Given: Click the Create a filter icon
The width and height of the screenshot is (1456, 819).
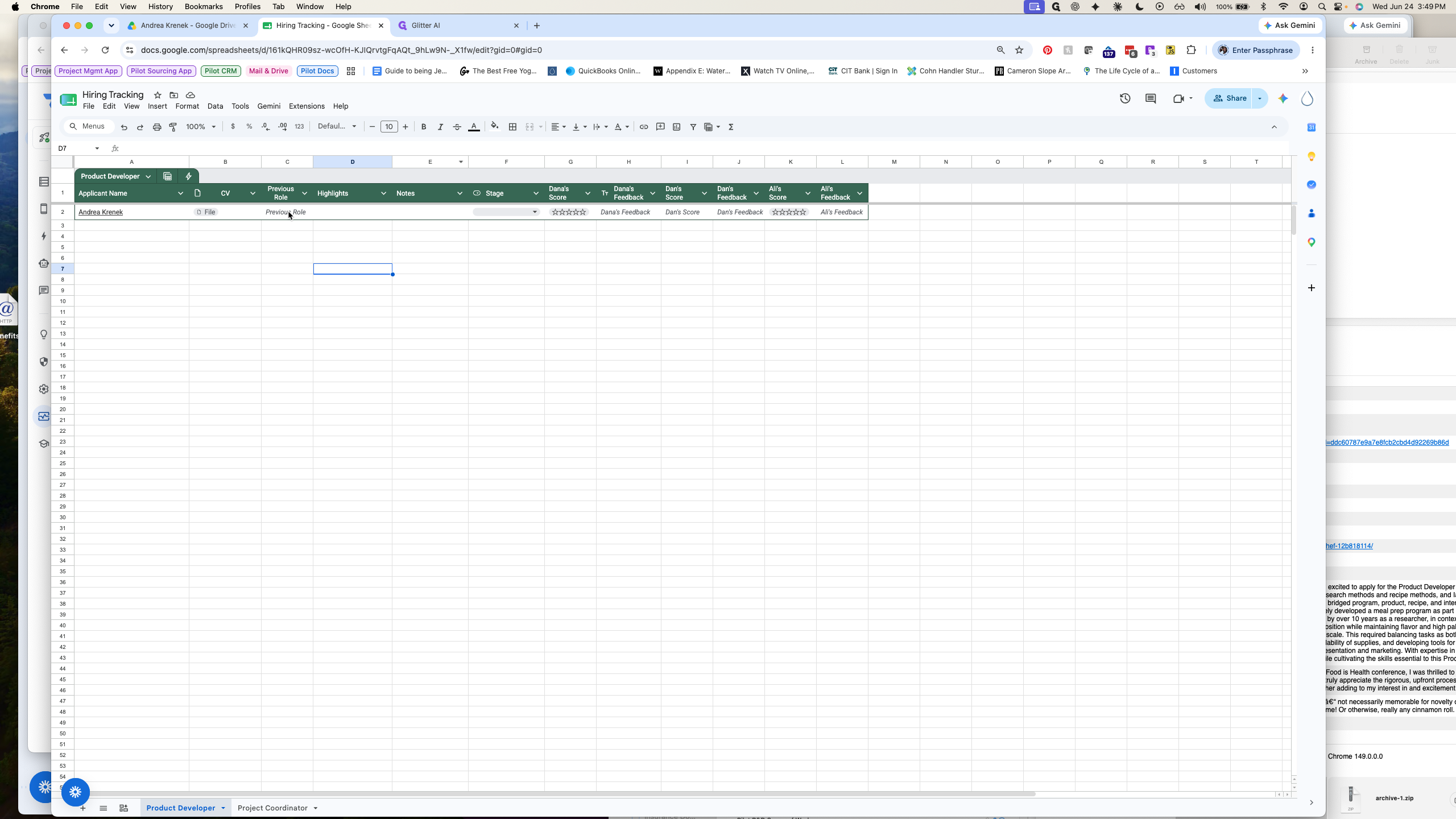Looking at the screenshot, I should 693,127.
